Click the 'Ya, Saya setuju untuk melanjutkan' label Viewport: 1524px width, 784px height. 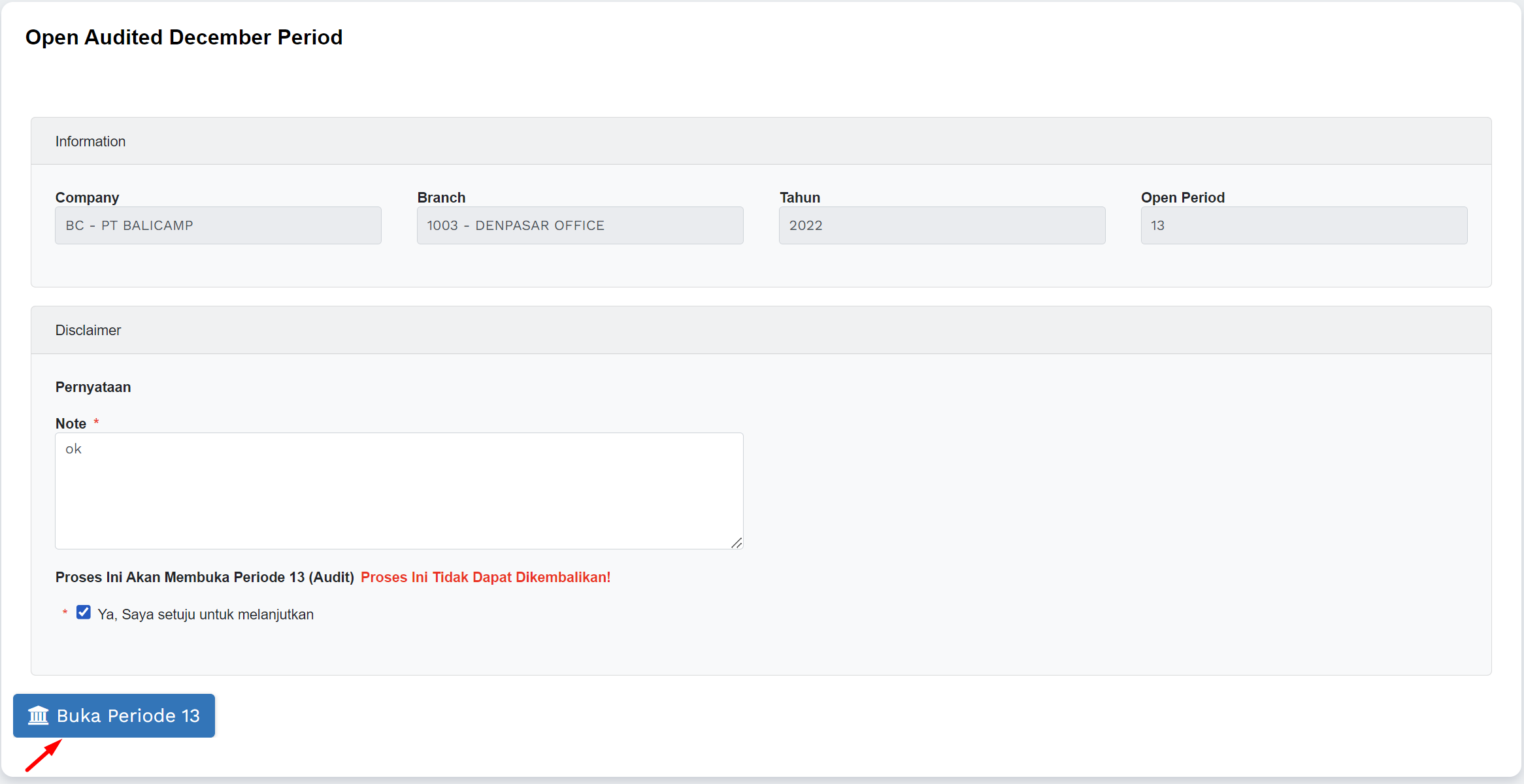pos(205,614)
